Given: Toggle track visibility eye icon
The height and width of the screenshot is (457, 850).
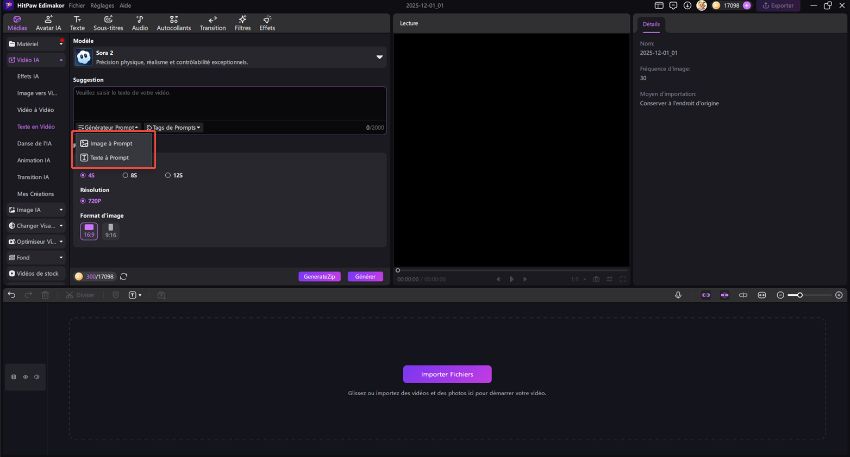Looking at the screenshot, I should (25, 377).
